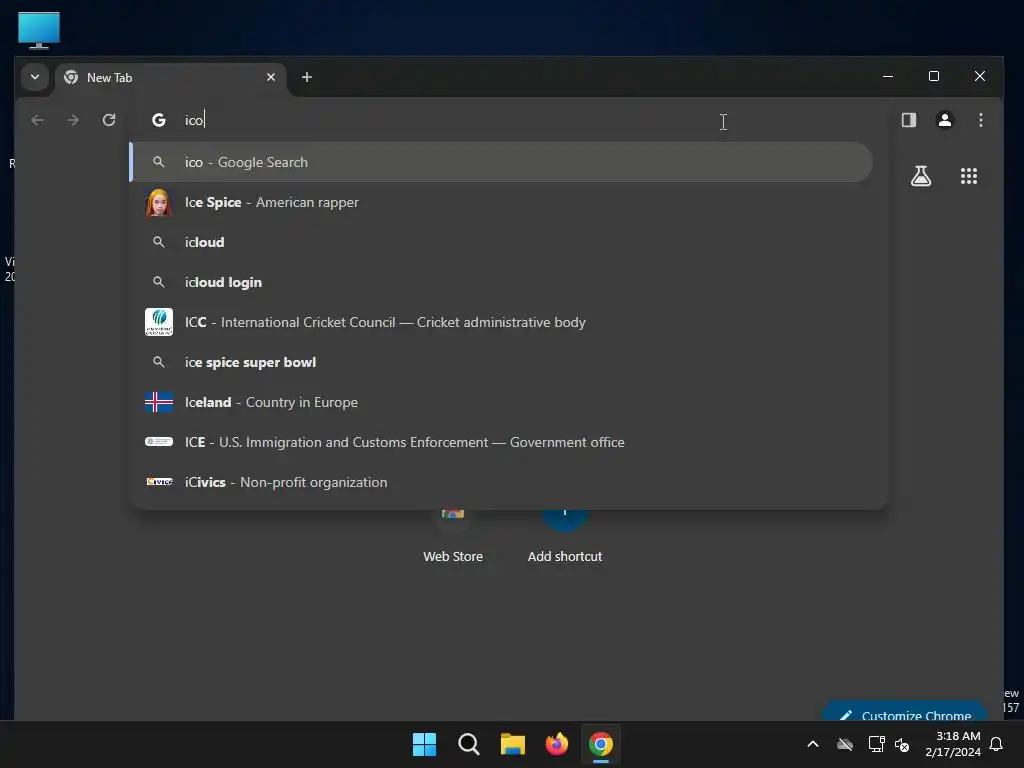This screenshot has height=768, width=1024.
Task: Click the Google G icon in address bar
Action: [159, 120]
